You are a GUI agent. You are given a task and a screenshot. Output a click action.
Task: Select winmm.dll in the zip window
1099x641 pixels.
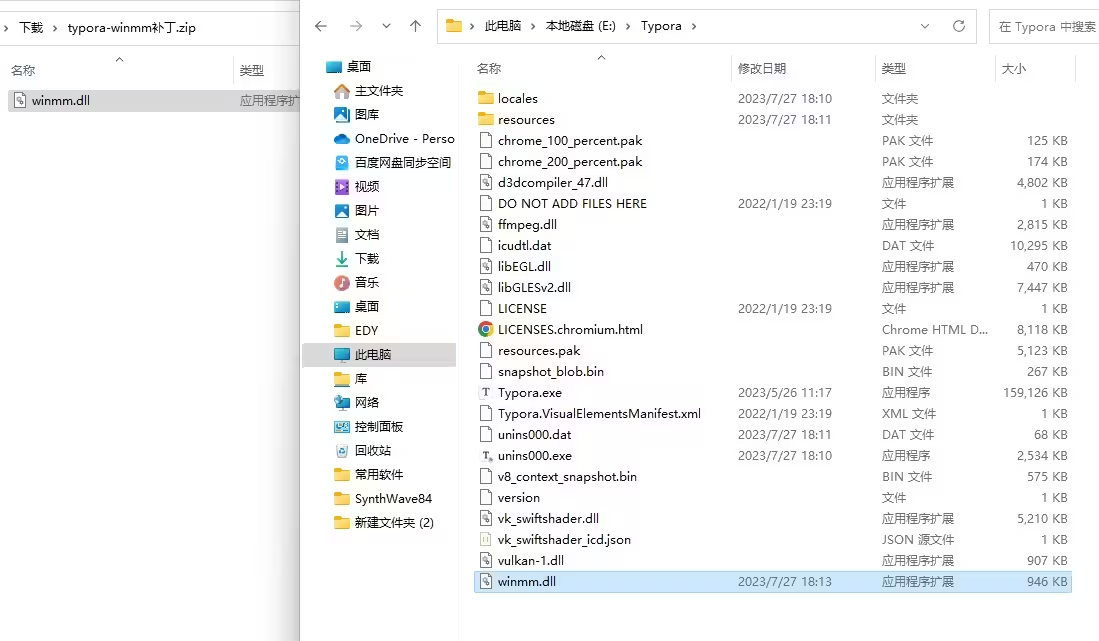point(60,101)
